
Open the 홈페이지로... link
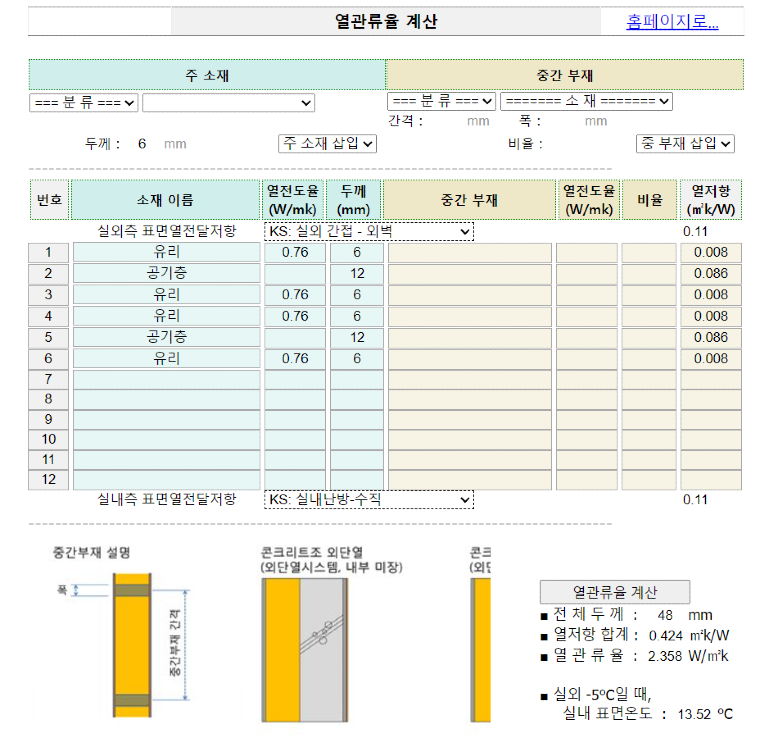click(x=672, y=22)
